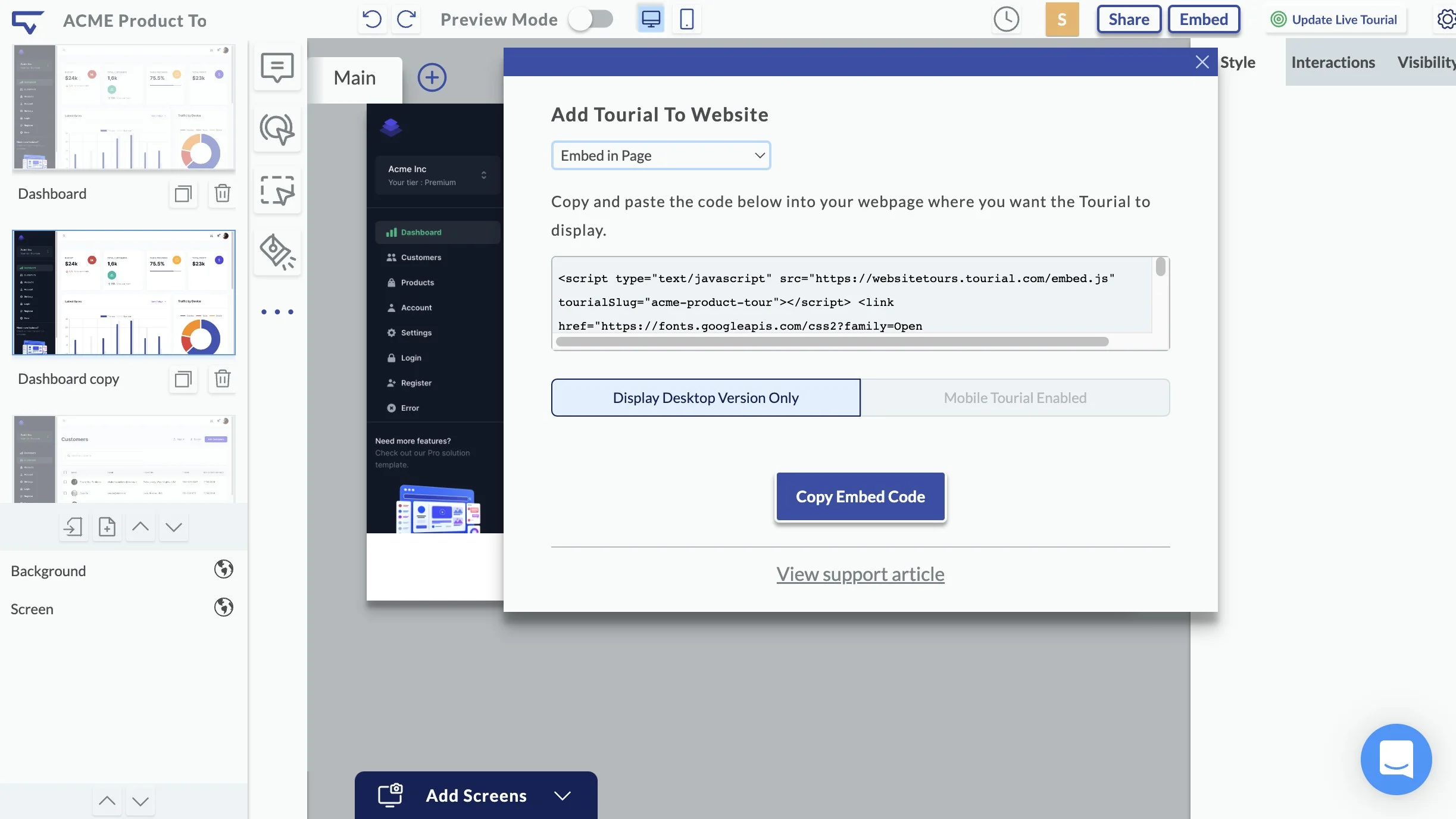Click the embed code horizontal scrollbar
The height and width of the screenshot is (819, 1456).
pos(832,342)
